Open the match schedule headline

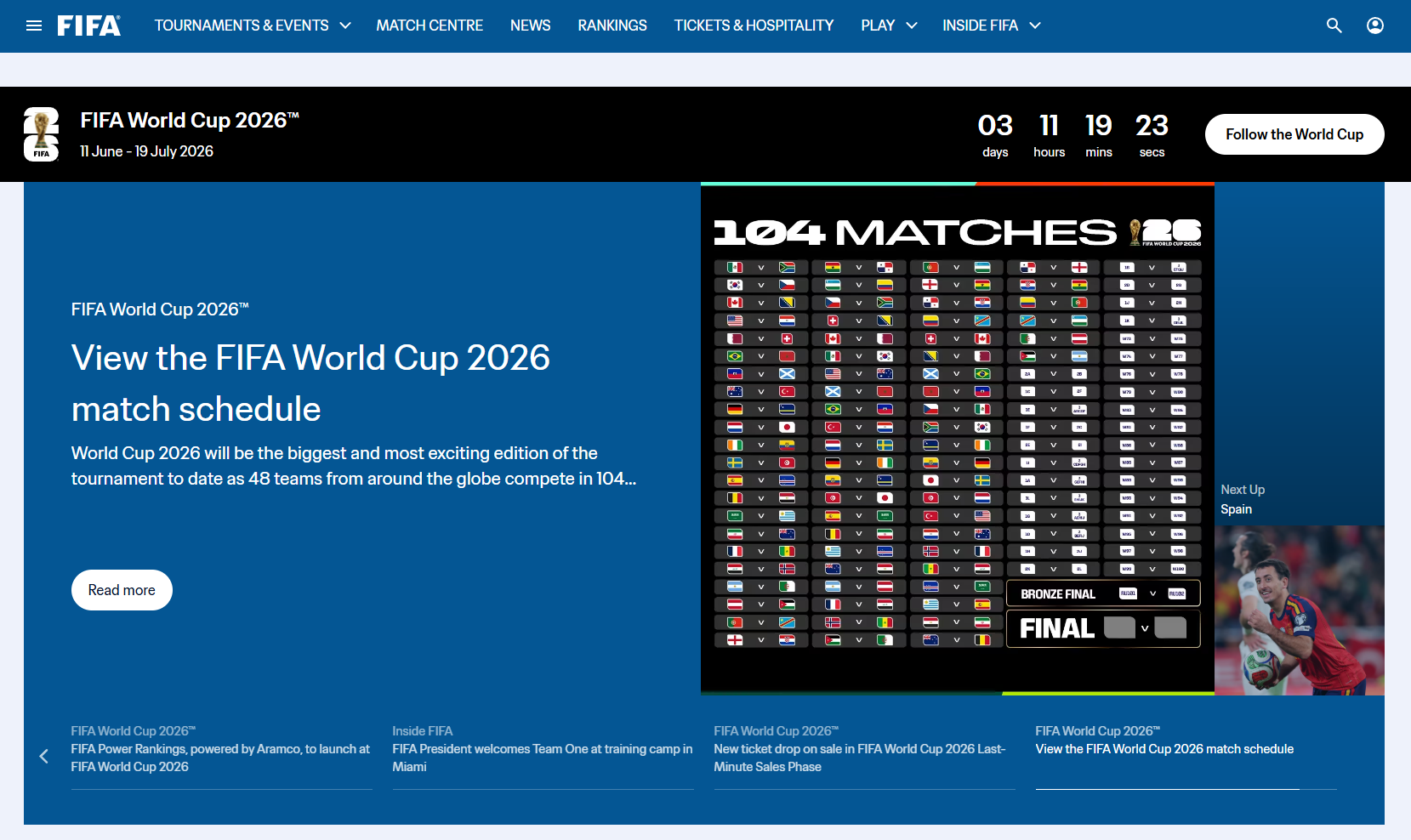coord(311,383)
